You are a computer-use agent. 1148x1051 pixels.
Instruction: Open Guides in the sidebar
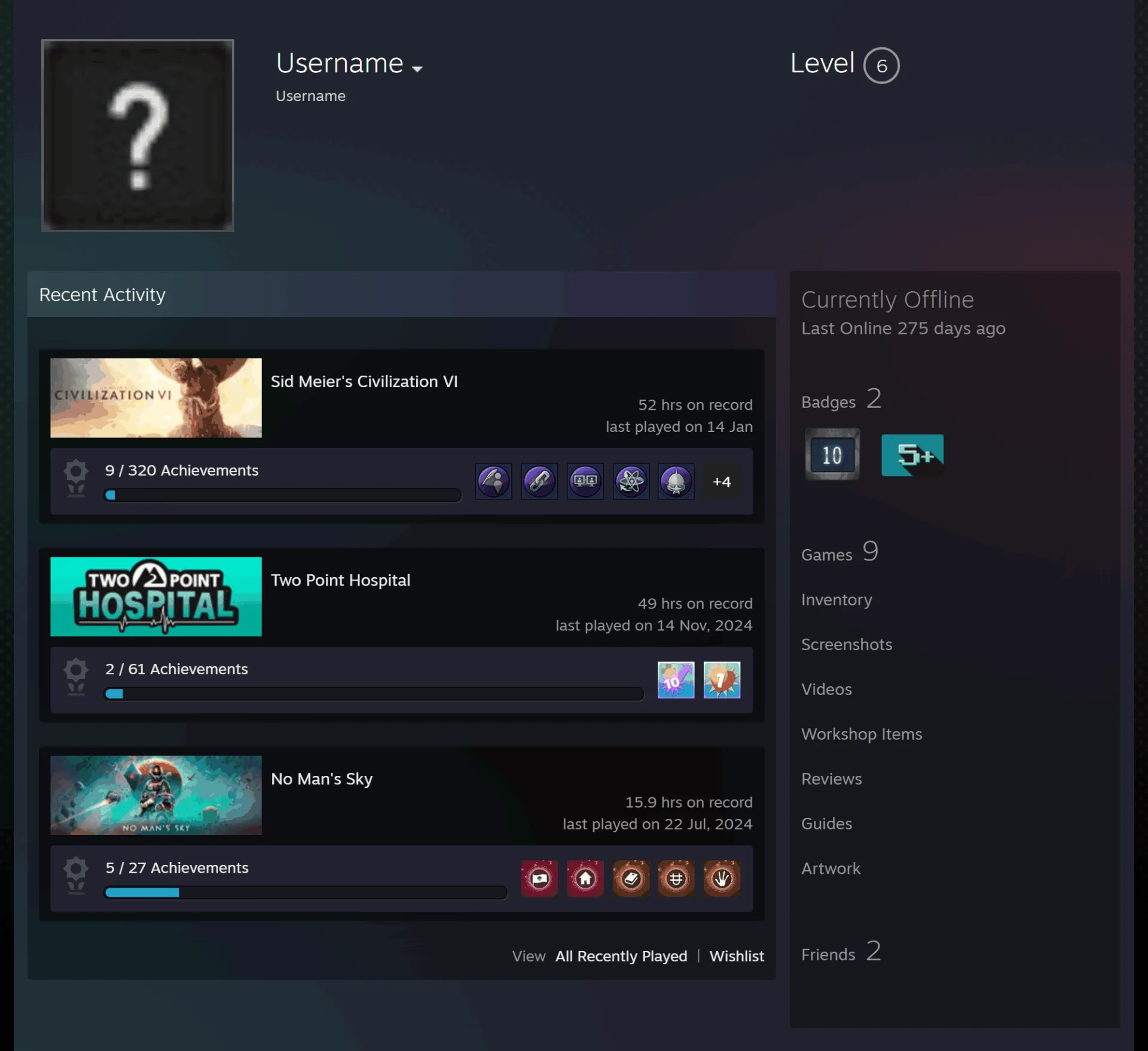point(826,824)
